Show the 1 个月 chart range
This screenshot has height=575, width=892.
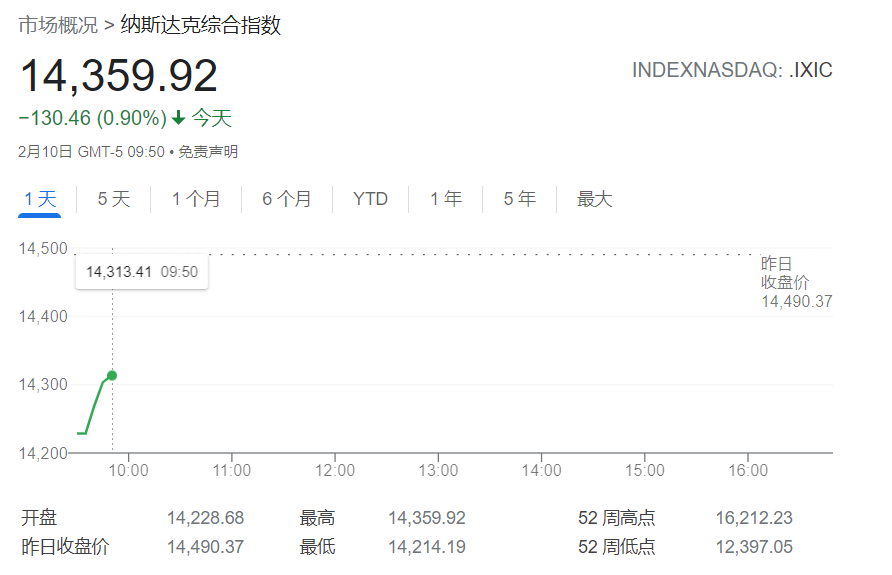click(x=196, y=199)
